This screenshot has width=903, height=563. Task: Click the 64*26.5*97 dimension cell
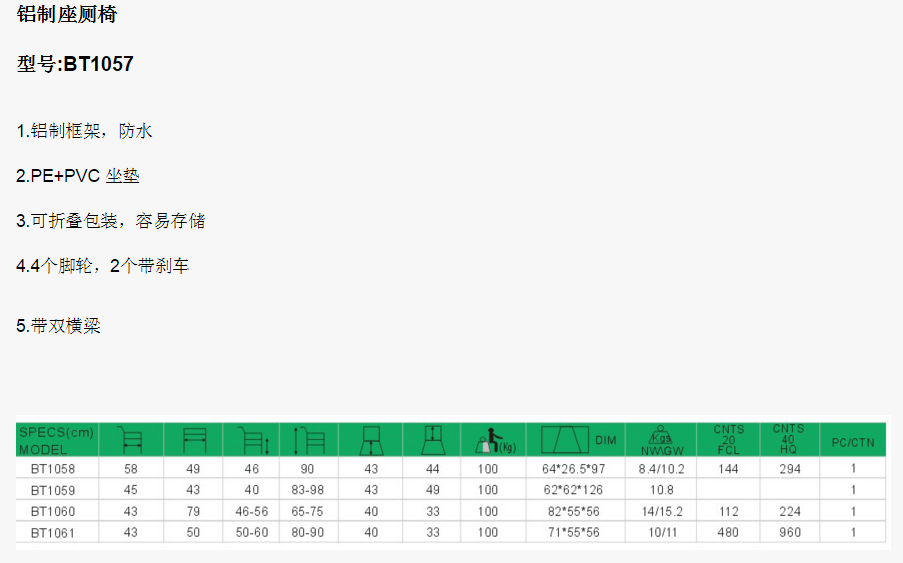pos(574,469)
